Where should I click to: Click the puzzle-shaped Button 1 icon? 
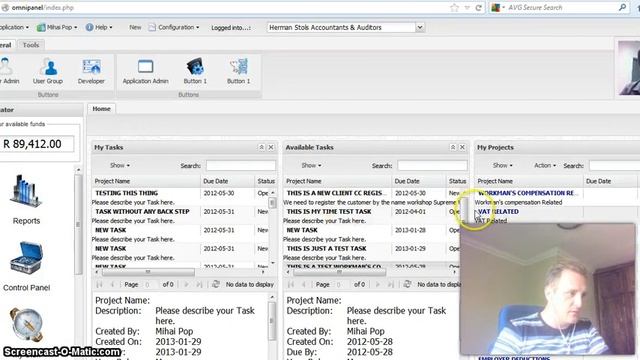pos(239,71)
